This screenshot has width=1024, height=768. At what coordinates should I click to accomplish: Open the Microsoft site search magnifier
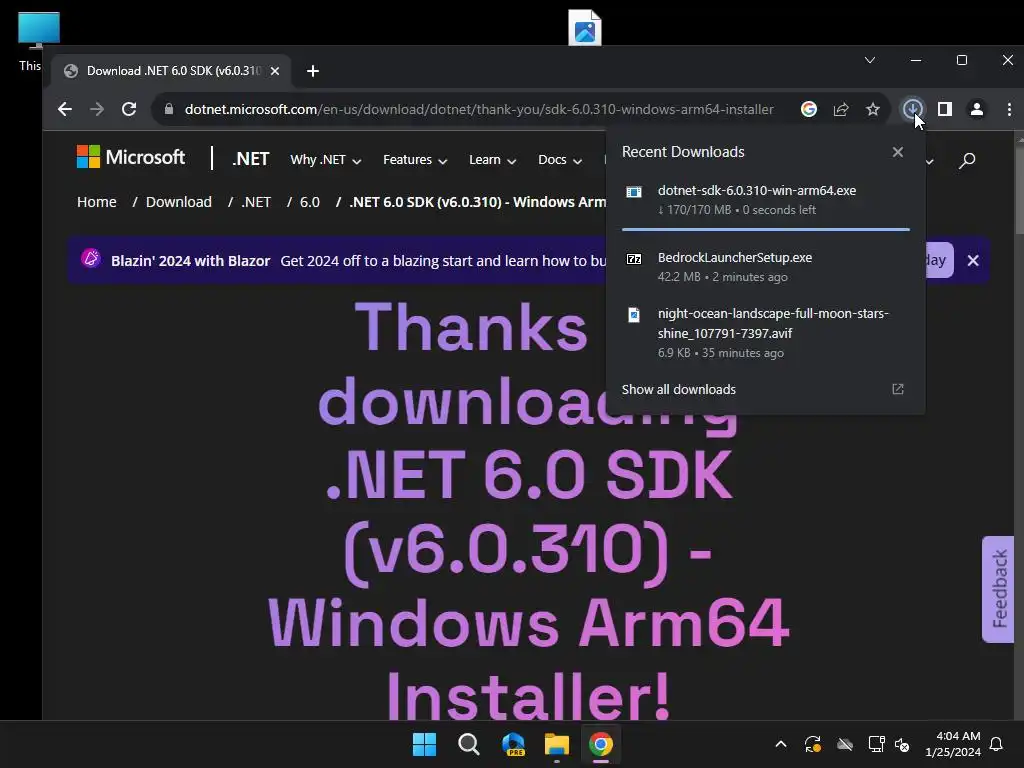click(967, 160)
